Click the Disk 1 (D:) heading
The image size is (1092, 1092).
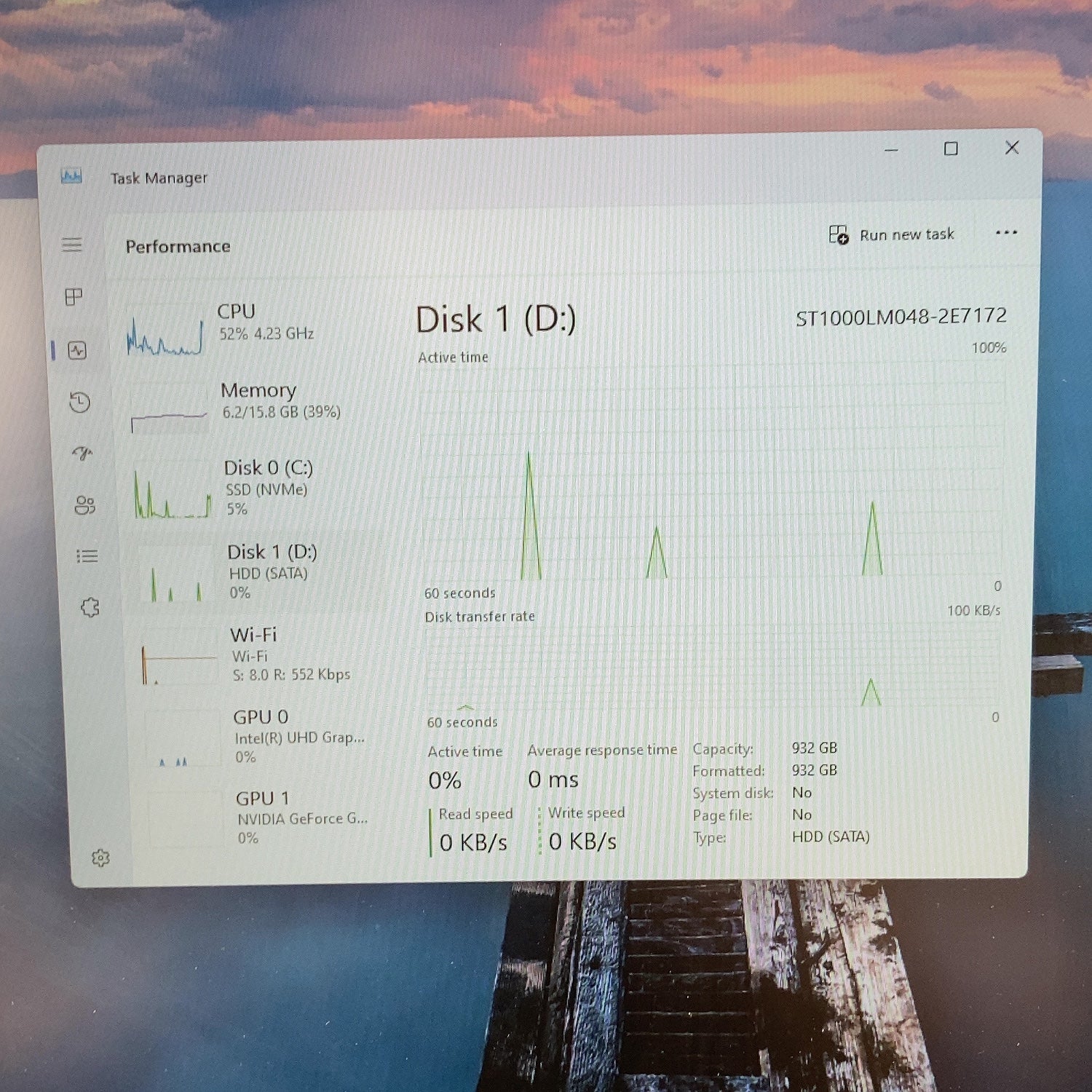coord(496,320)
